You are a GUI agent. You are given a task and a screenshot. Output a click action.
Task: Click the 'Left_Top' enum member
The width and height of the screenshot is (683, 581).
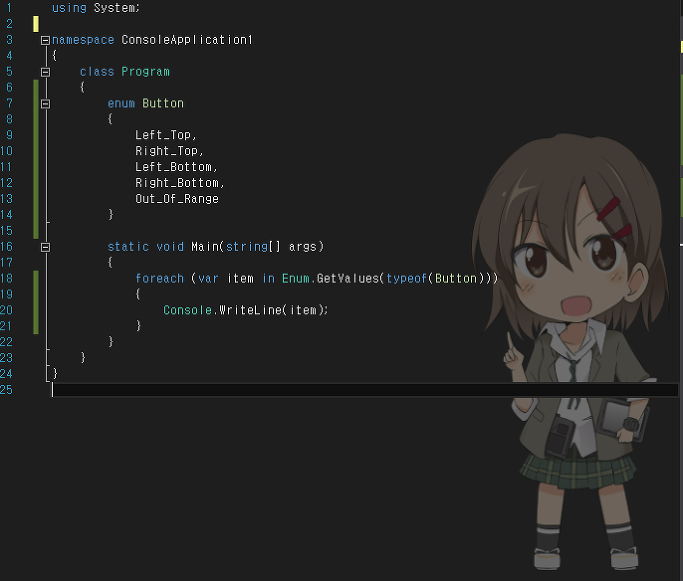pos(163,135)
